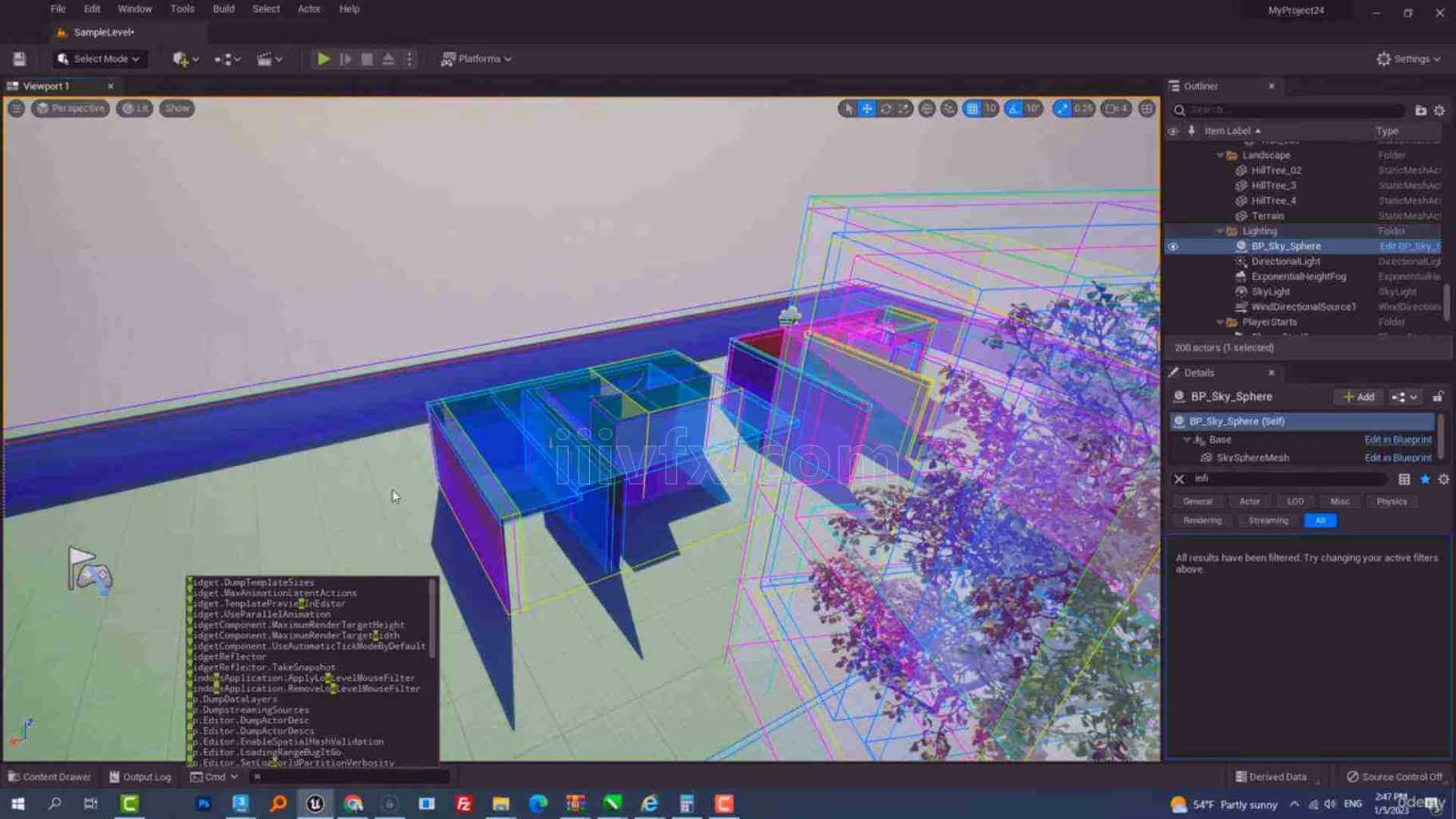Choose the select objects tool in viewport
1456x819 pixels.
point(849,109)
